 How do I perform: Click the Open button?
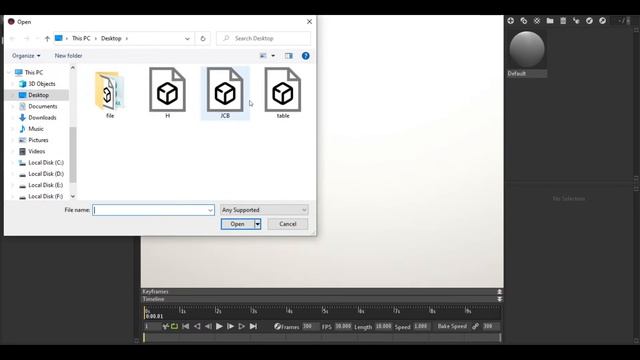tap(238, 224)
